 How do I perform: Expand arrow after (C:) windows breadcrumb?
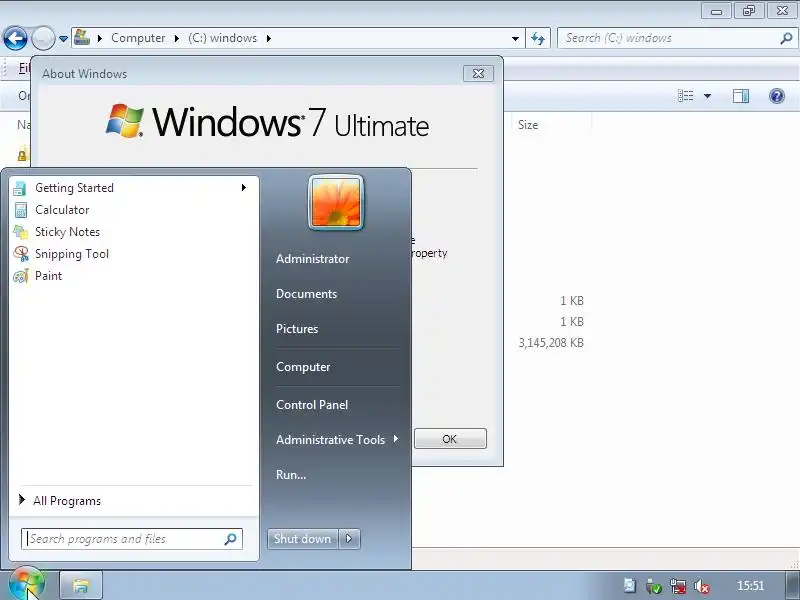pos(268,38)
